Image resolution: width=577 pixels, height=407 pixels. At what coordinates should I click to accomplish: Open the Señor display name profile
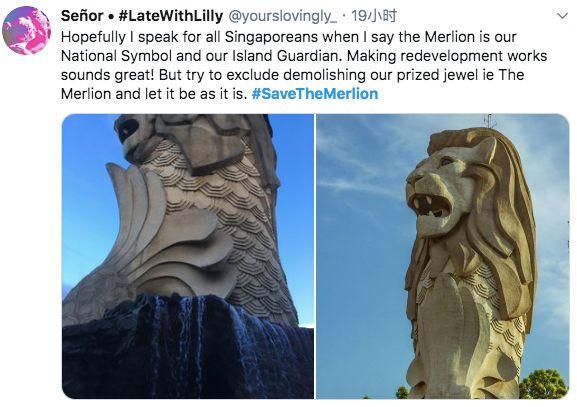(x=82, y=16)
